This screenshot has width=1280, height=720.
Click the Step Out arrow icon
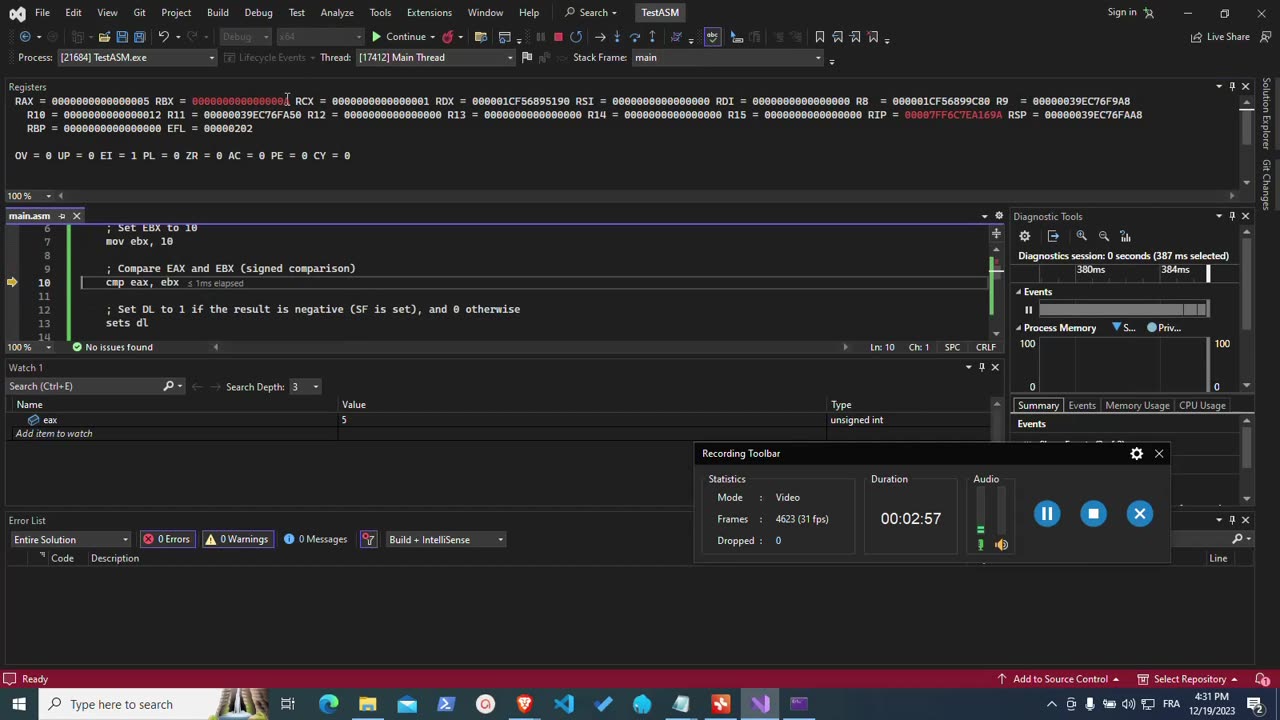click(x=652, y=37)
